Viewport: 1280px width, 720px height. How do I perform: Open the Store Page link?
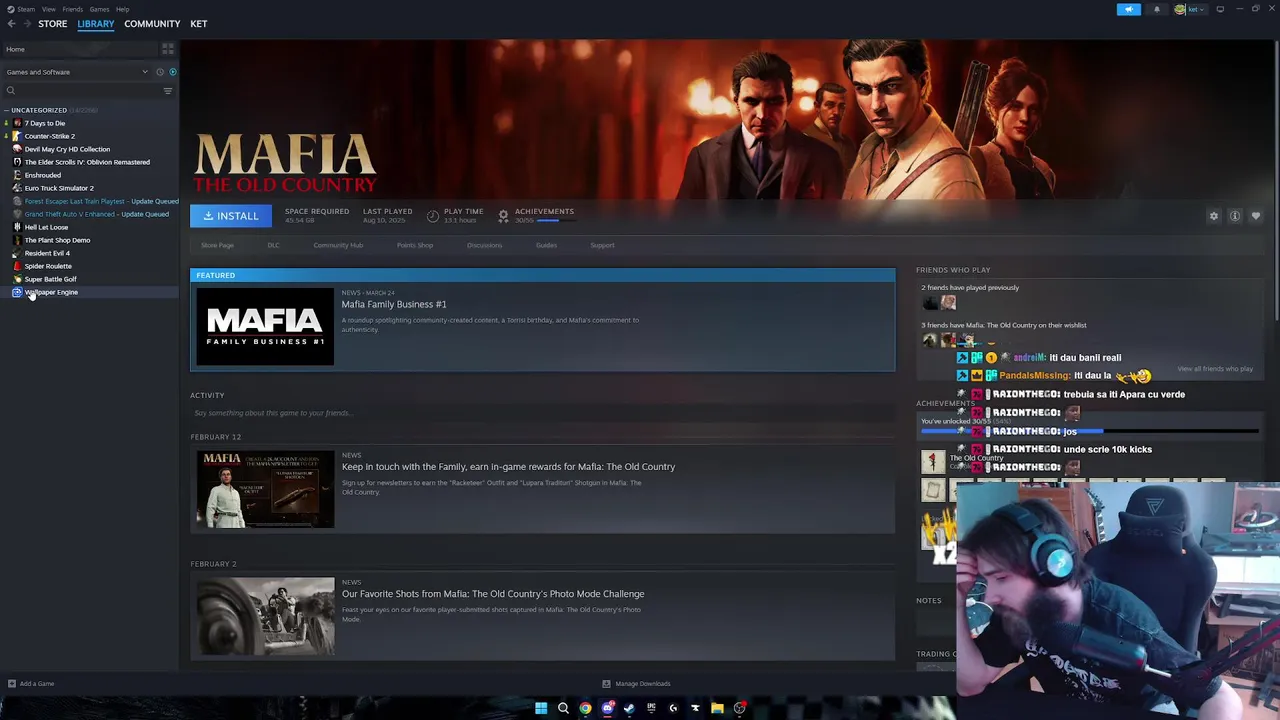pos(217,245)
